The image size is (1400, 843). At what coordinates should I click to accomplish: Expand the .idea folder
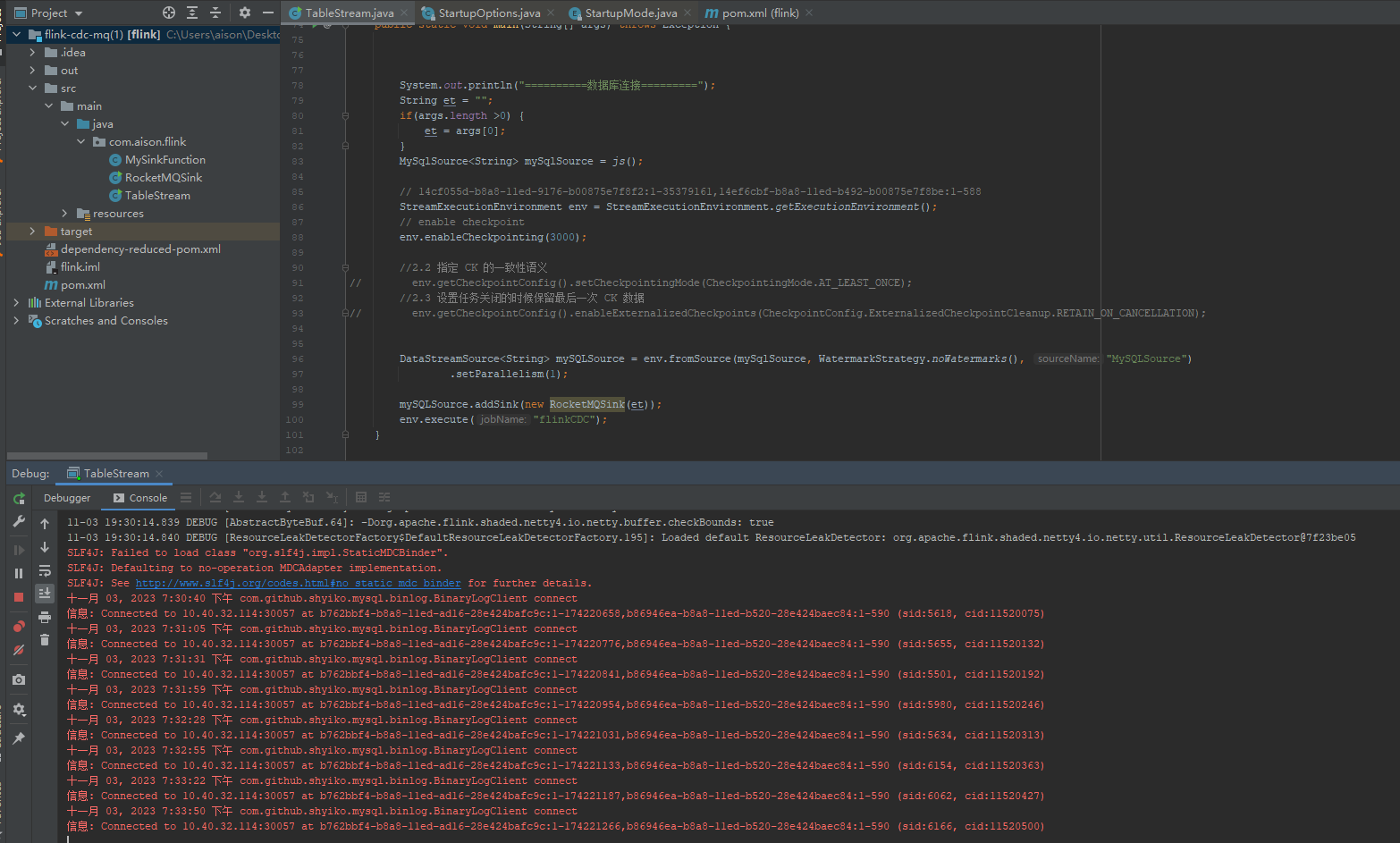pyautogui.click(x=32, y=52)
